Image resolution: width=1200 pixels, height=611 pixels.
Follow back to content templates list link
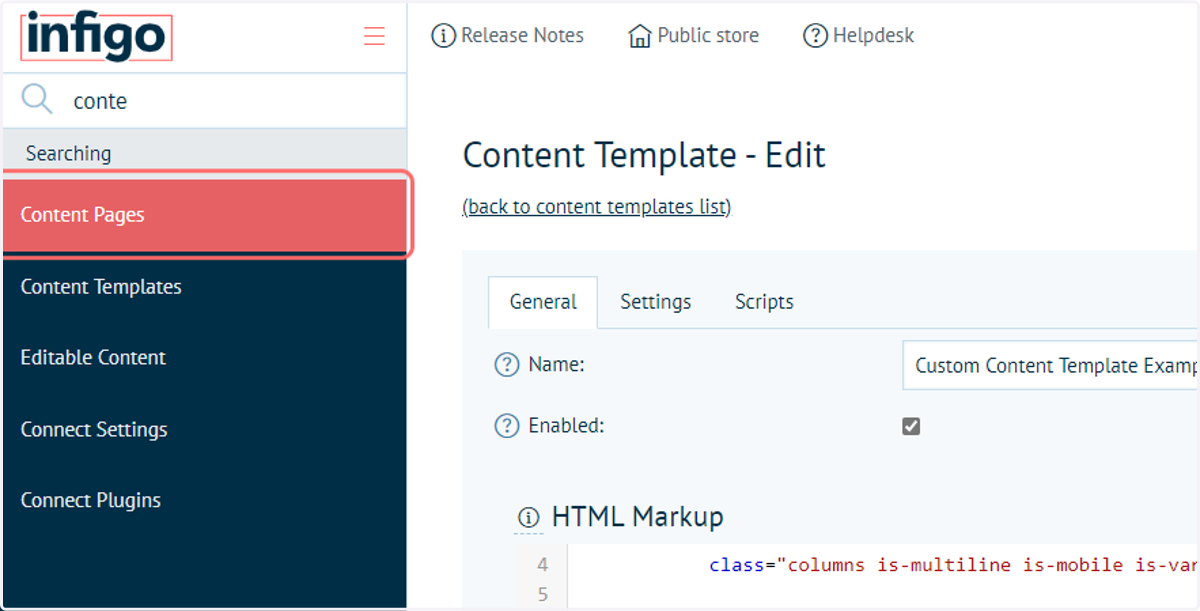(x=597, y=207)
